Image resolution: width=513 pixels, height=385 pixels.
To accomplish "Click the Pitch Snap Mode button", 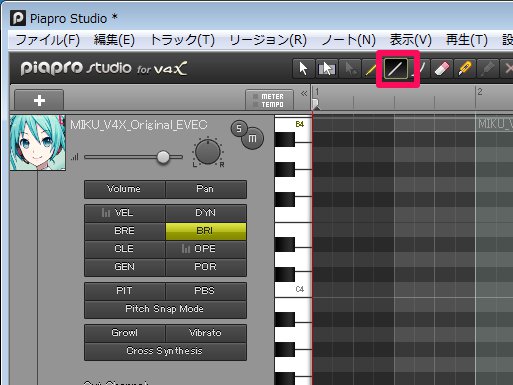I will coord(165,309).
